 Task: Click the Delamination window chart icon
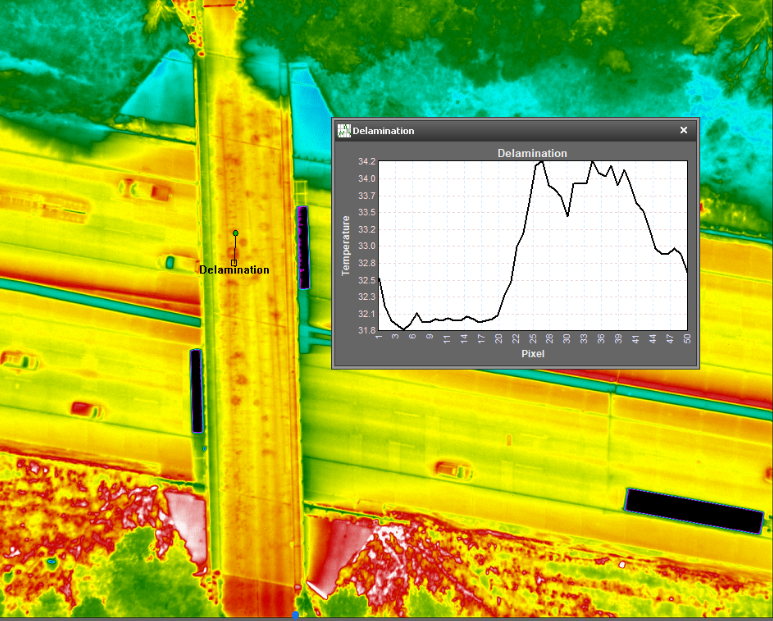pos(344,130)
